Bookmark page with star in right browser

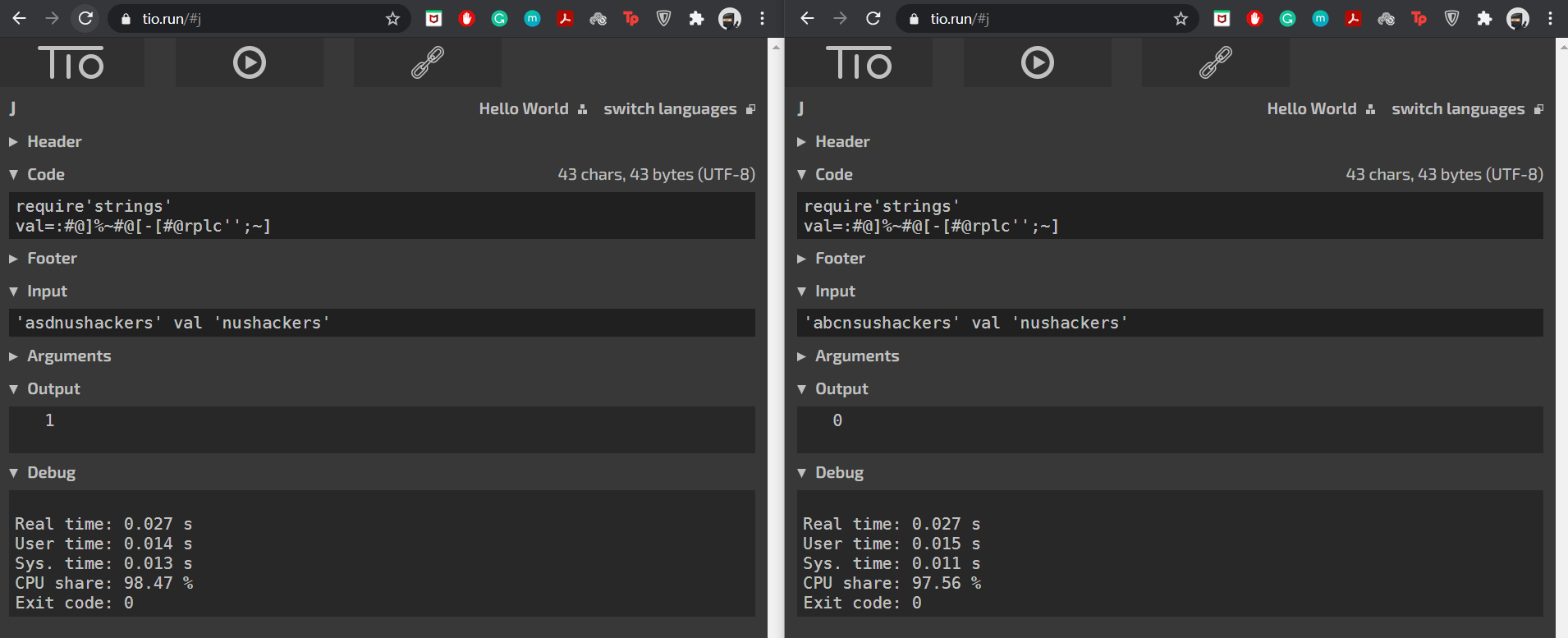point(1181,18)
